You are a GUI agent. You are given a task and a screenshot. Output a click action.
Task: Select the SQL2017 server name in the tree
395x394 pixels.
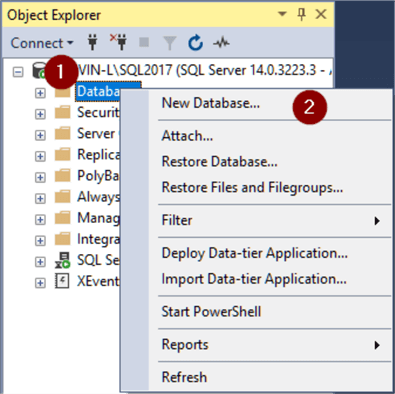[x=204, y=70]
